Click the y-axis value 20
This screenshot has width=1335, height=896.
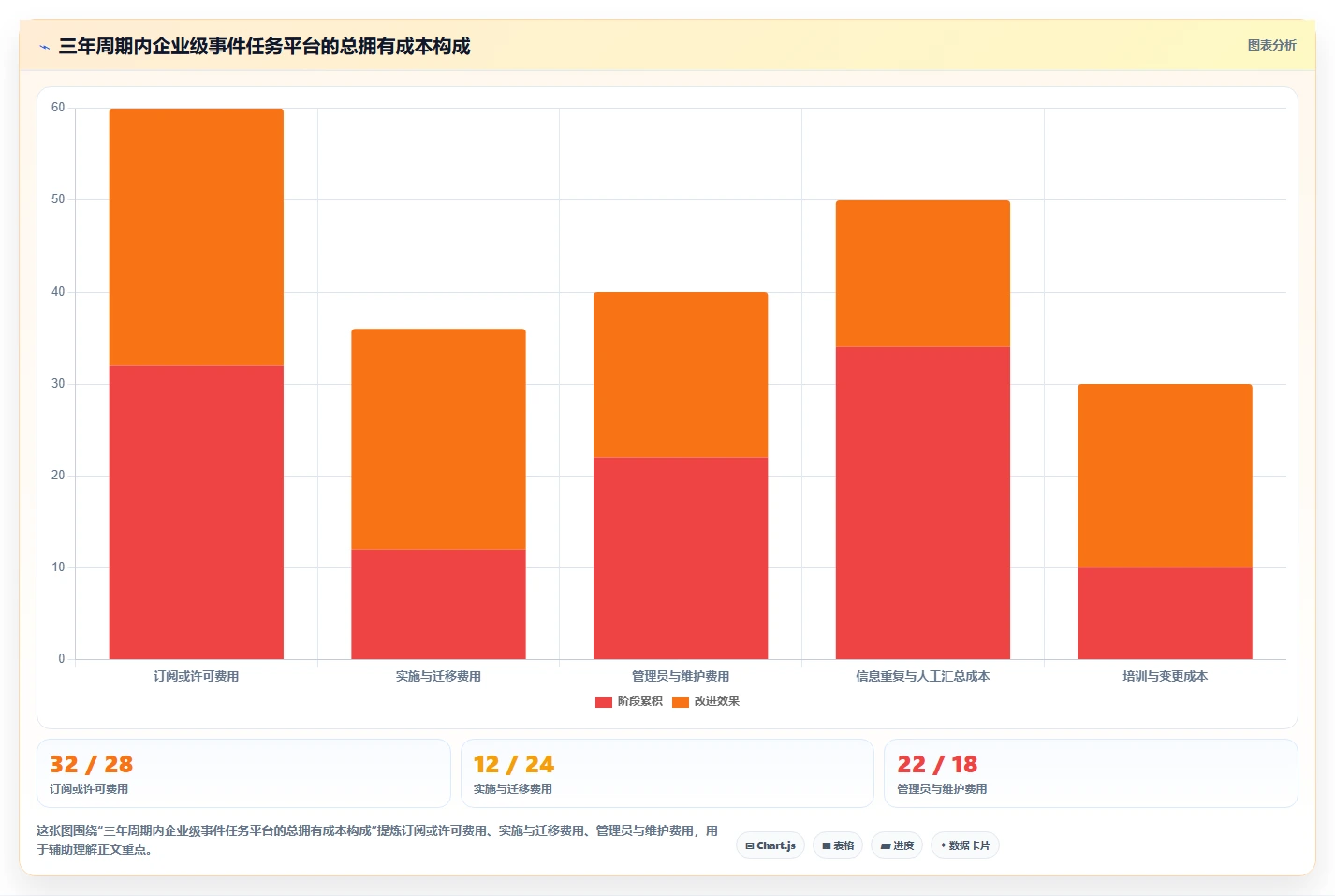(58, 476)
